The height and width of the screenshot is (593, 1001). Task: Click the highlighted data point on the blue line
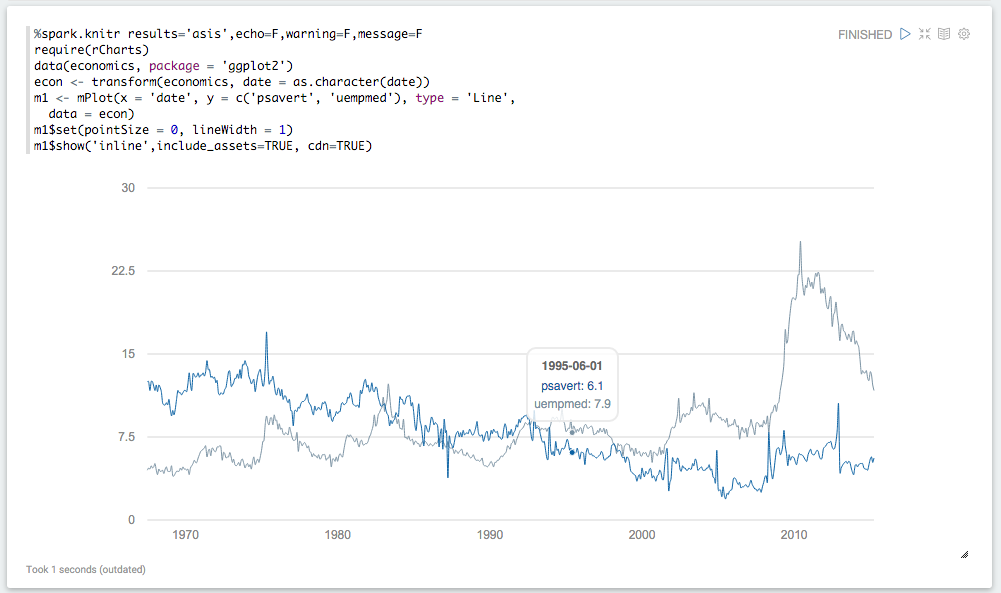pyautogui.click(x=572, y=452)
